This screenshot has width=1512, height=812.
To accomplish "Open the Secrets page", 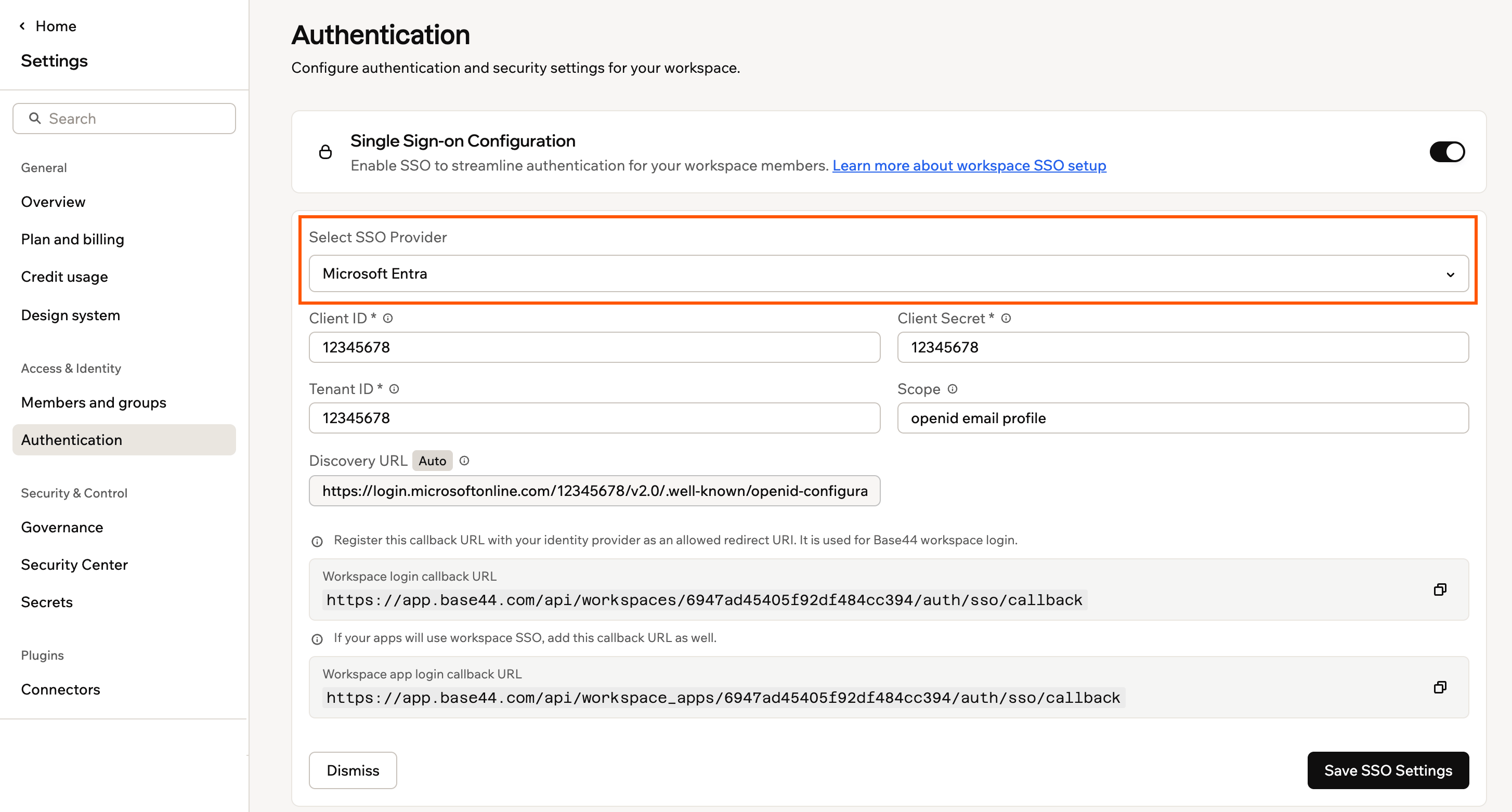I will tap(47, 602).
